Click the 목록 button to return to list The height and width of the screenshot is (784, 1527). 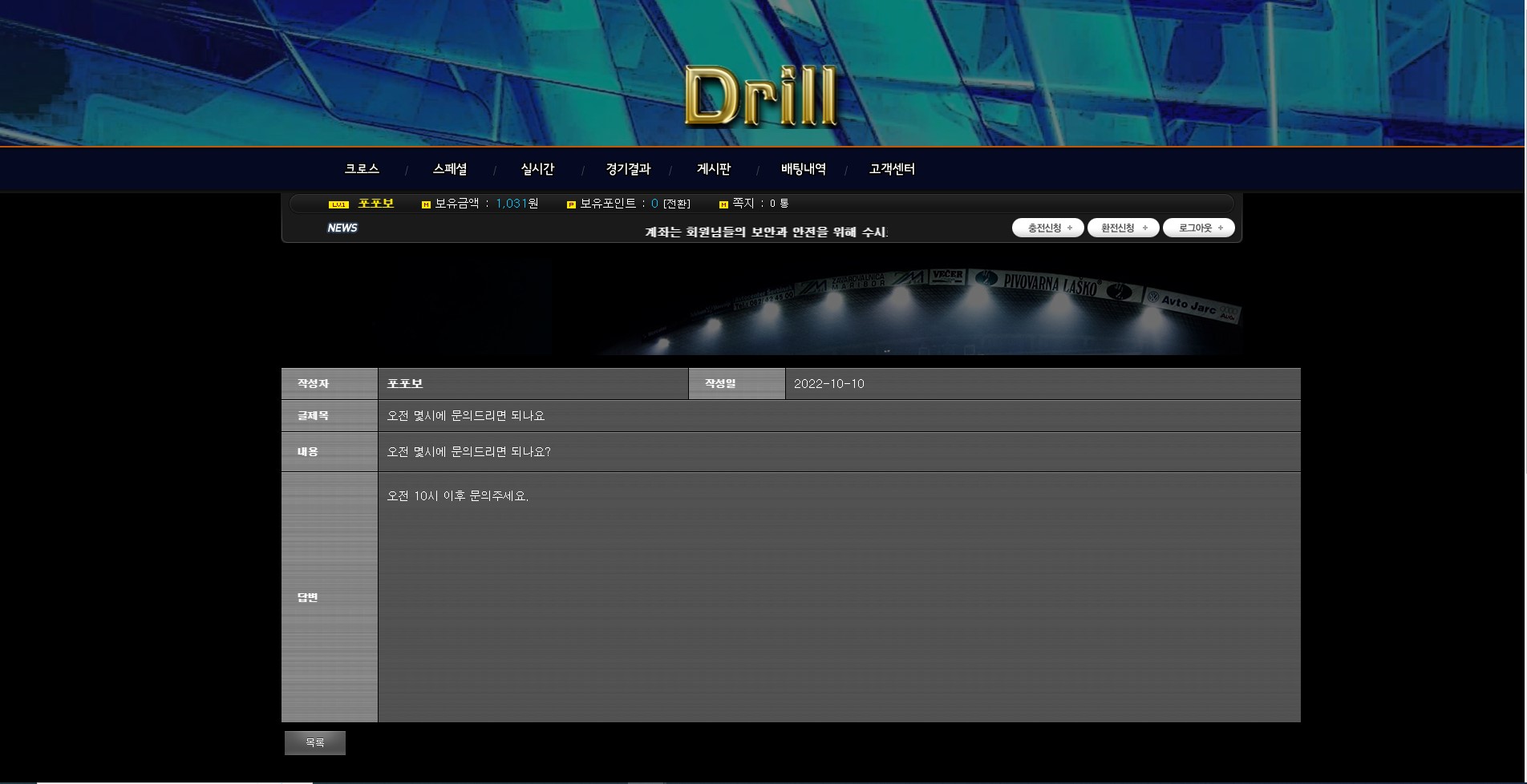pos(315,743)
